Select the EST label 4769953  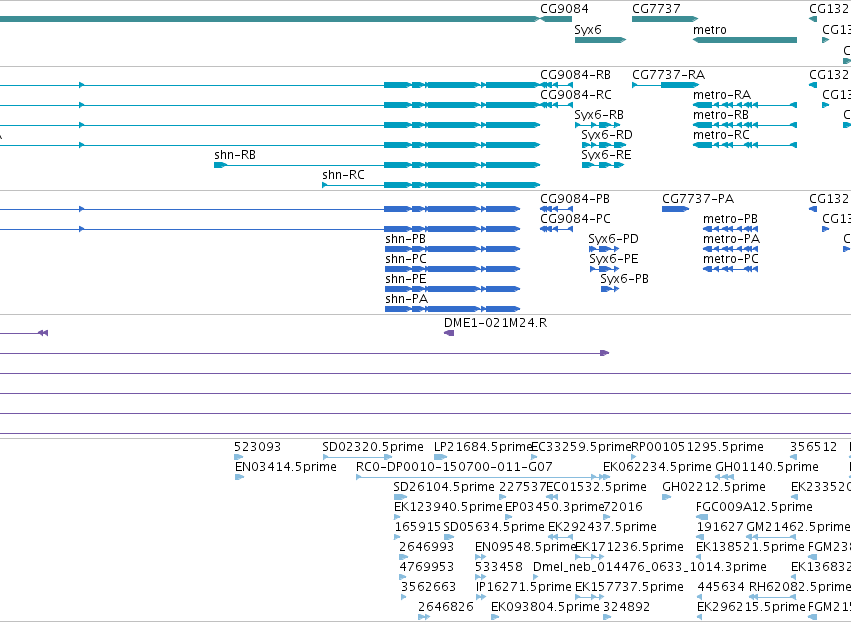[427, 568]
